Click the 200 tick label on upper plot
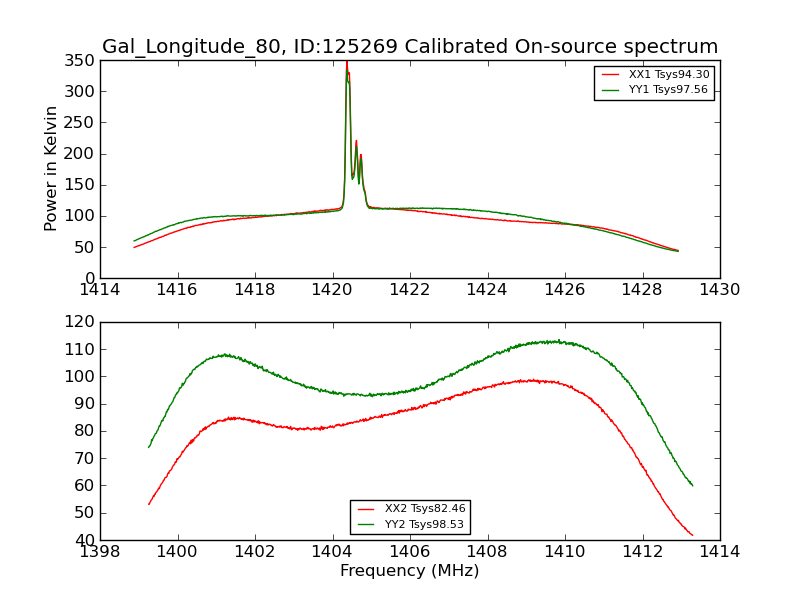Screen dimensions: 800x600 tap(80, 154)
